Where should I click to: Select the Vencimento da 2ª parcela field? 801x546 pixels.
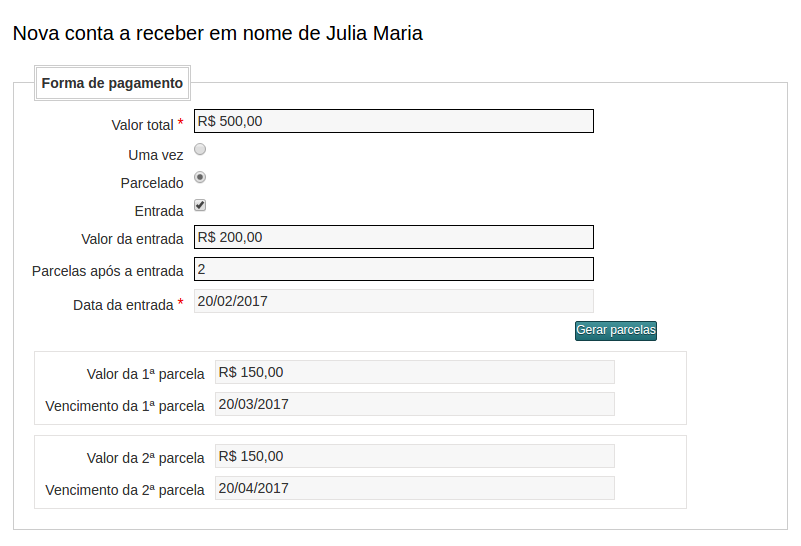pos(414,488)
